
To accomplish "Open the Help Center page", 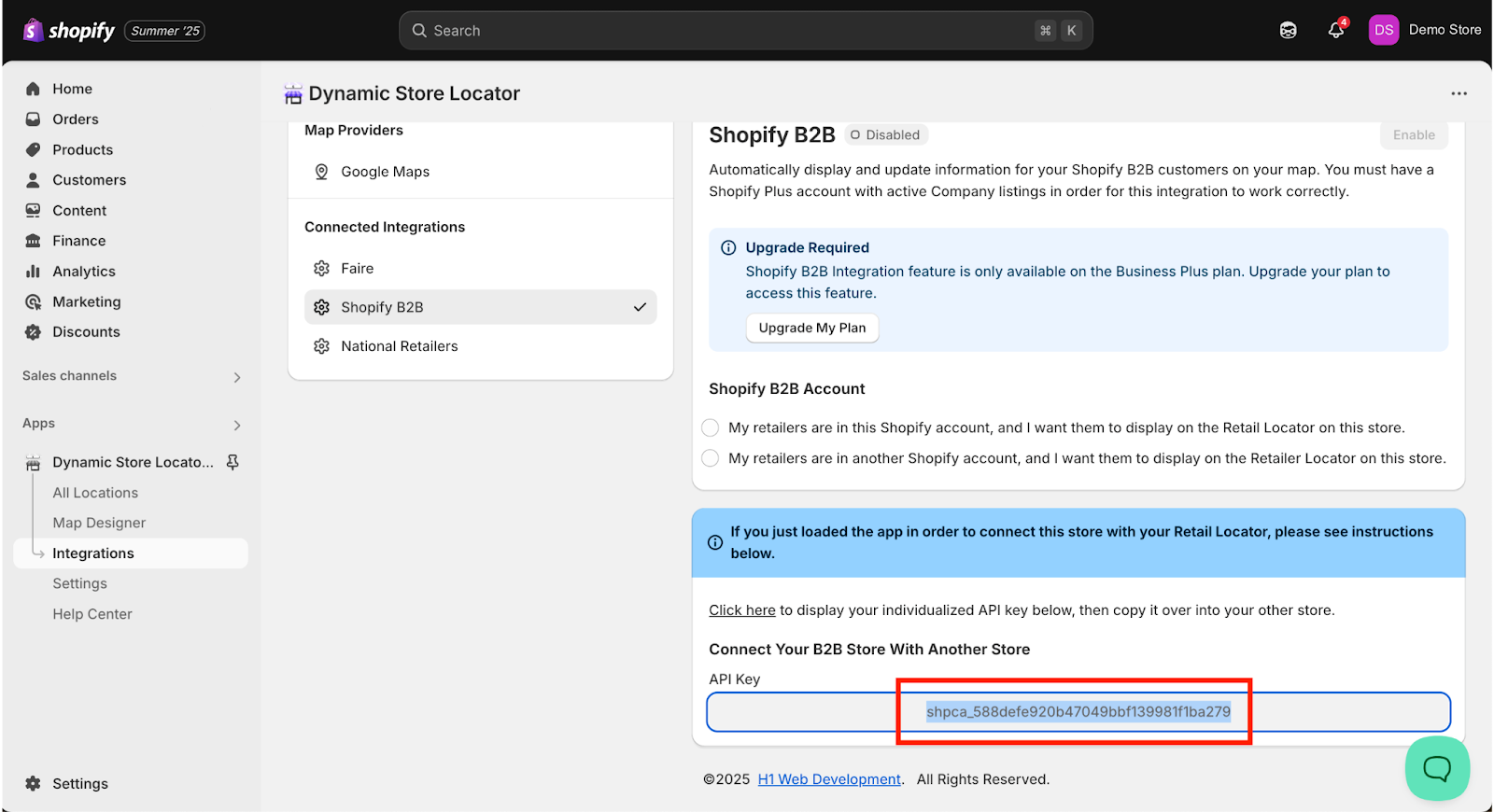I will point(92,614).
